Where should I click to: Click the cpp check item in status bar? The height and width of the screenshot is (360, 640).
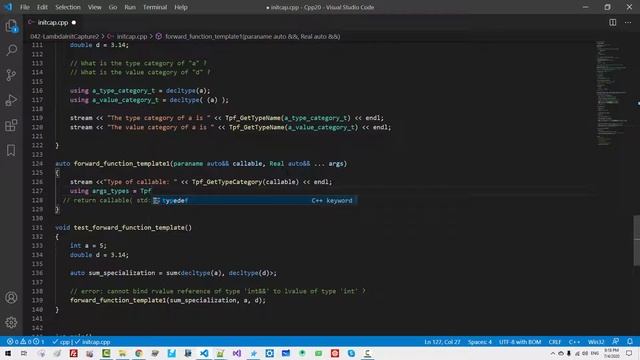[62, 342]
